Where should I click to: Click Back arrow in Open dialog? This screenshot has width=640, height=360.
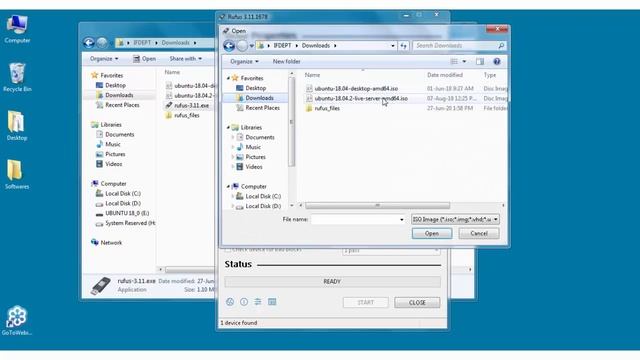point(229,46)
